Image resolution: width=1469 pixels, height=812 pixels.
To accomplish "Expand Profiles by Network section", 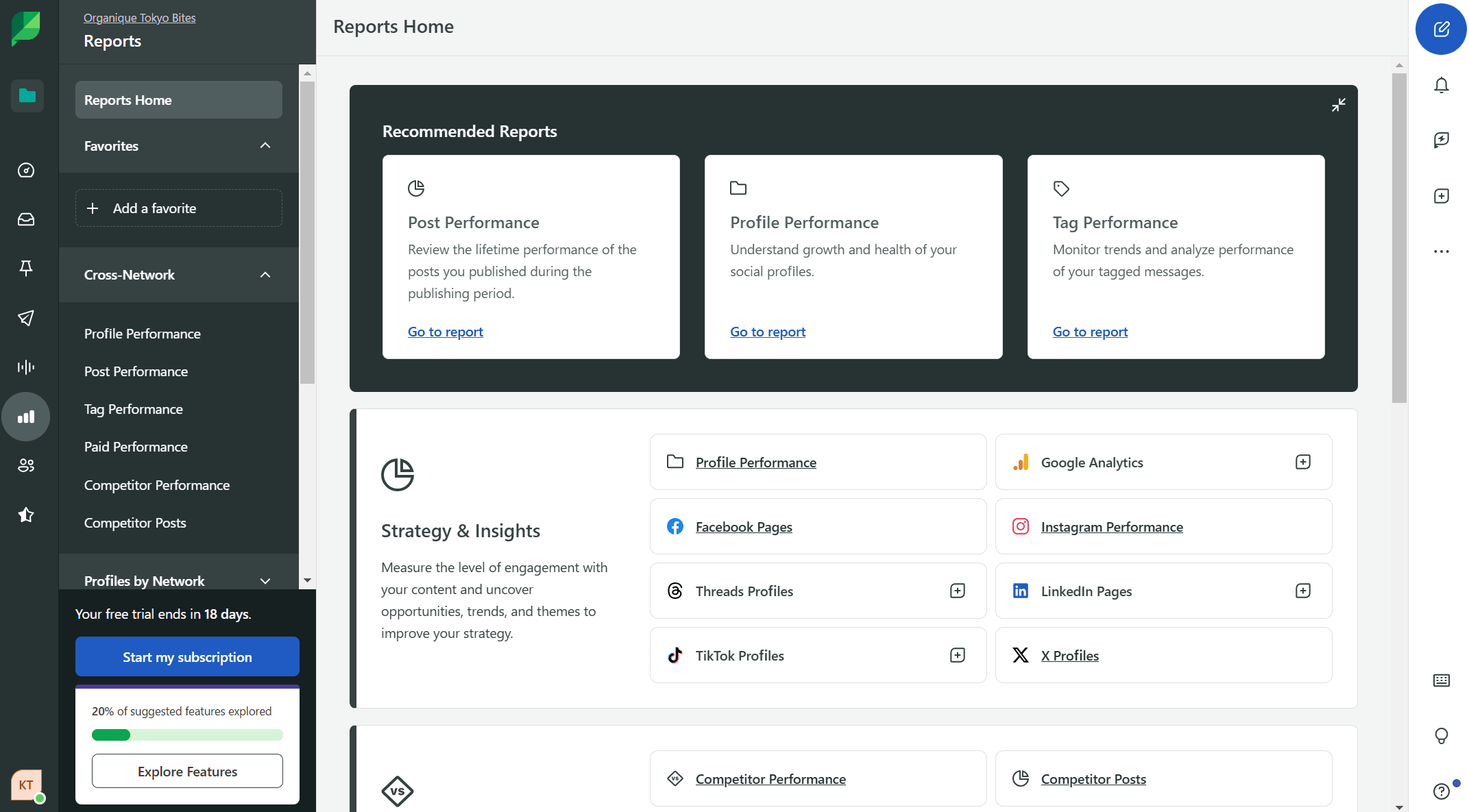I will [x=265, y=581].
